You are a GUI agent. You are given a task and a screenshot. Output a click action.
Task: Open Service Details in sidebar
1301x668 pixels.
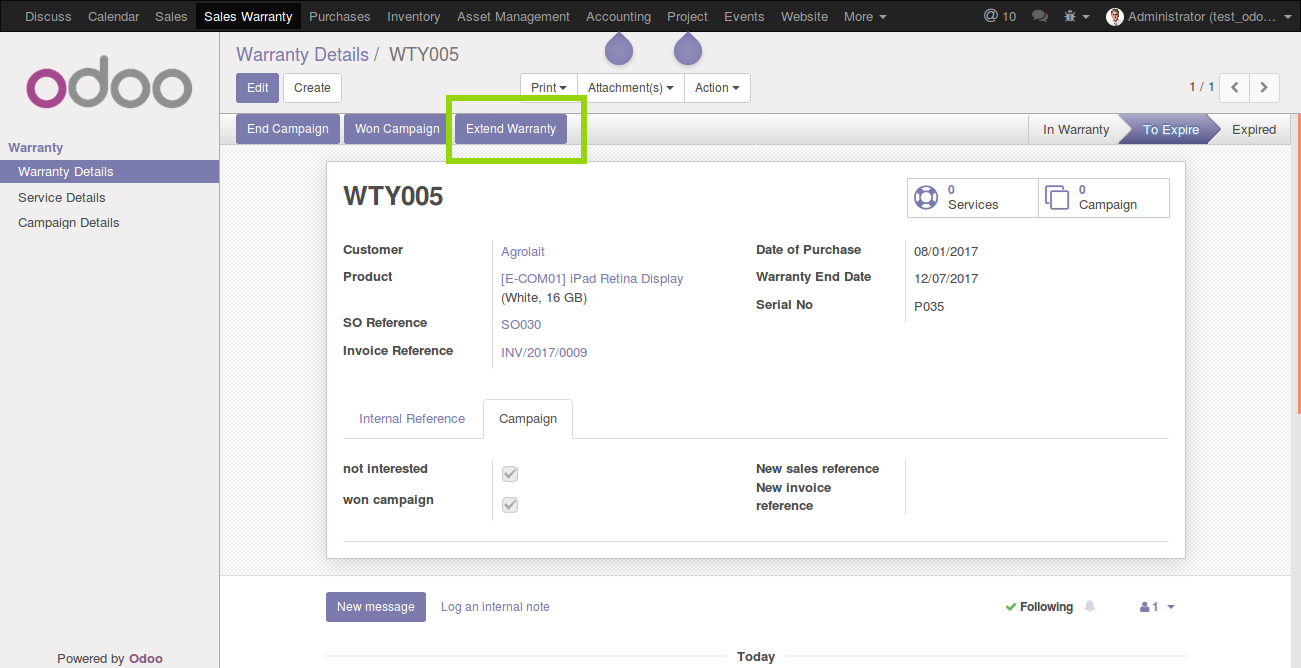[62, 197]
